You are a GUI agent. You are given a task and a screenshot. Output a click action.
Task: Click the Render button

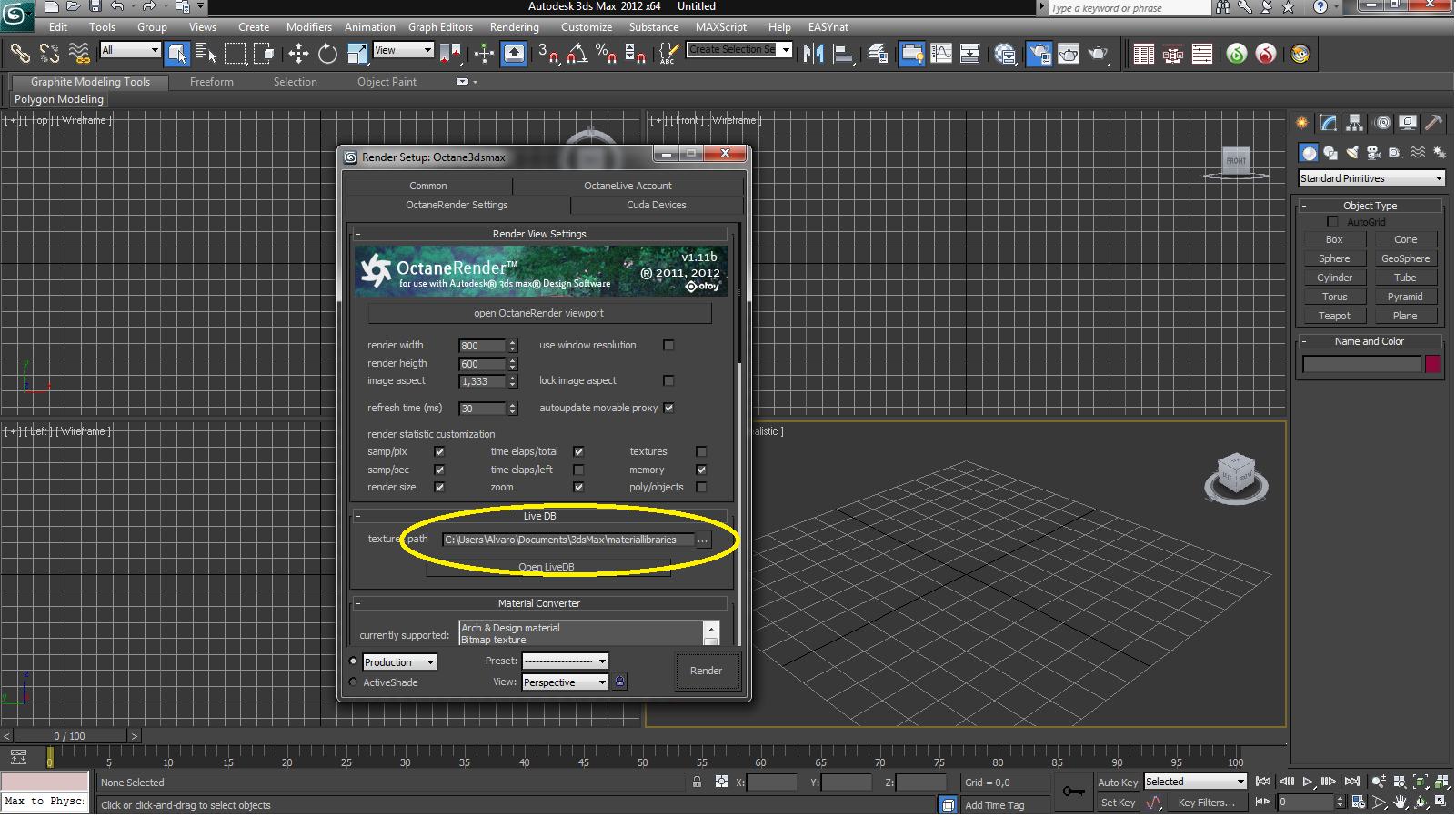click(706, 671)
